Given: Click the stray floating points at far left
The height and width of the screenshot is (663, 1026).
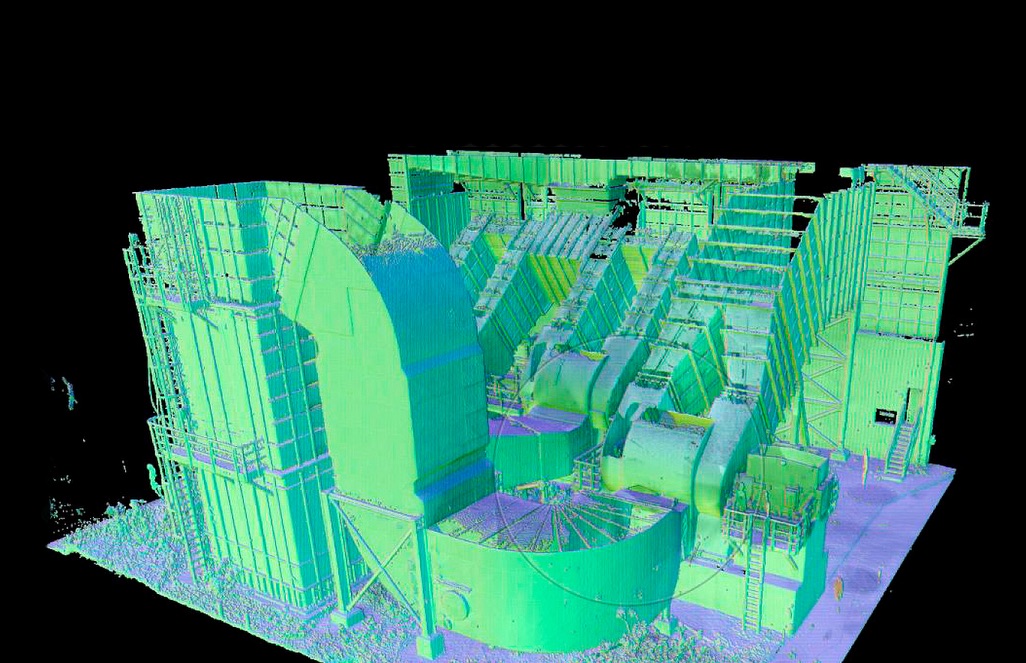Looking at the screenshot, I should point(68,390).
